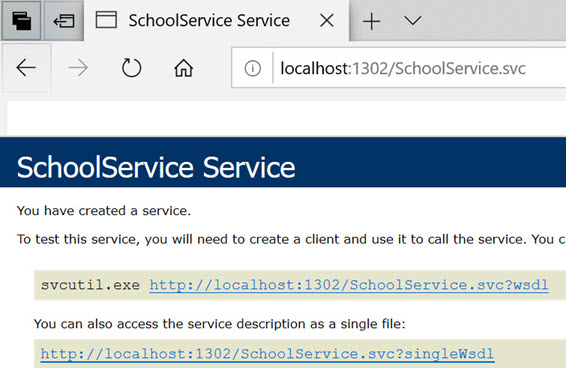Viewport: 566px width, 368px height.
Task: Refresh the SchoolService page
Action: coord(131,68)
